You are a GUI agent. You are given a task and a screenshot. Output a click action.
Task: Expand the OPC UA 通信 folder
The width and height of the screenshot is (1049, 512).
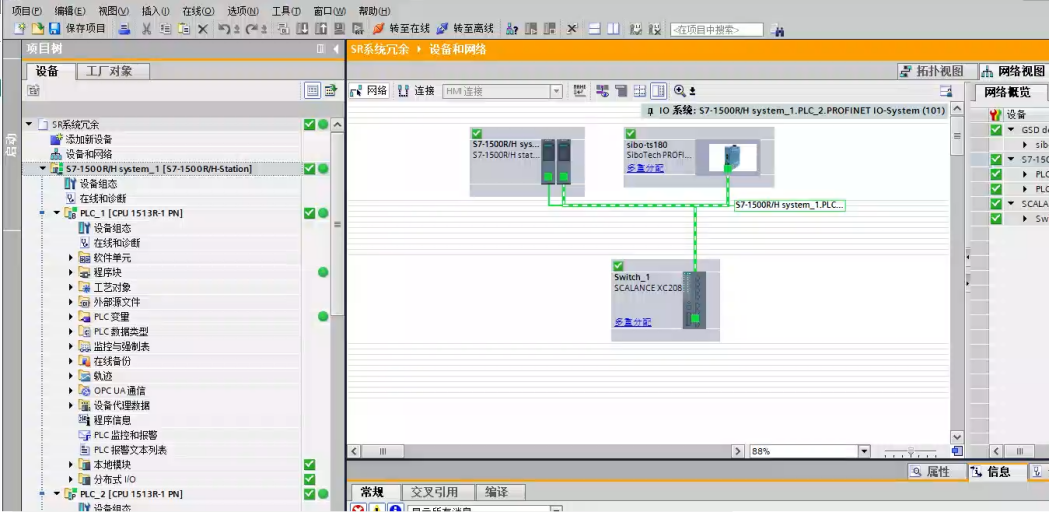pos(71,390)
